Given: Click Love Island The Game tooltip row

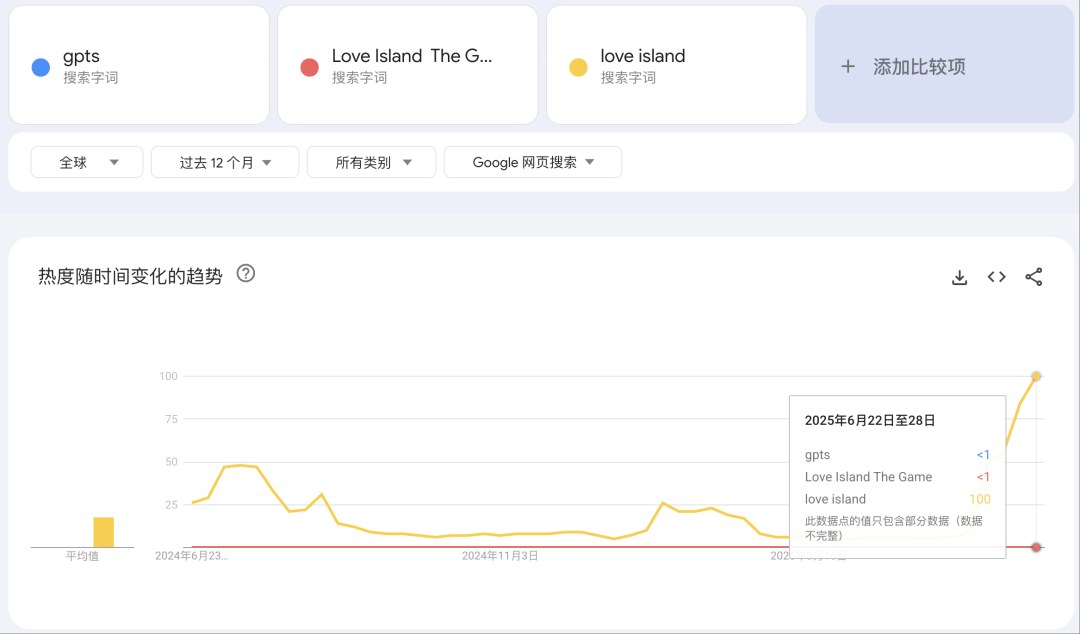Looking at the screenshot, I should tap(897, 477).
